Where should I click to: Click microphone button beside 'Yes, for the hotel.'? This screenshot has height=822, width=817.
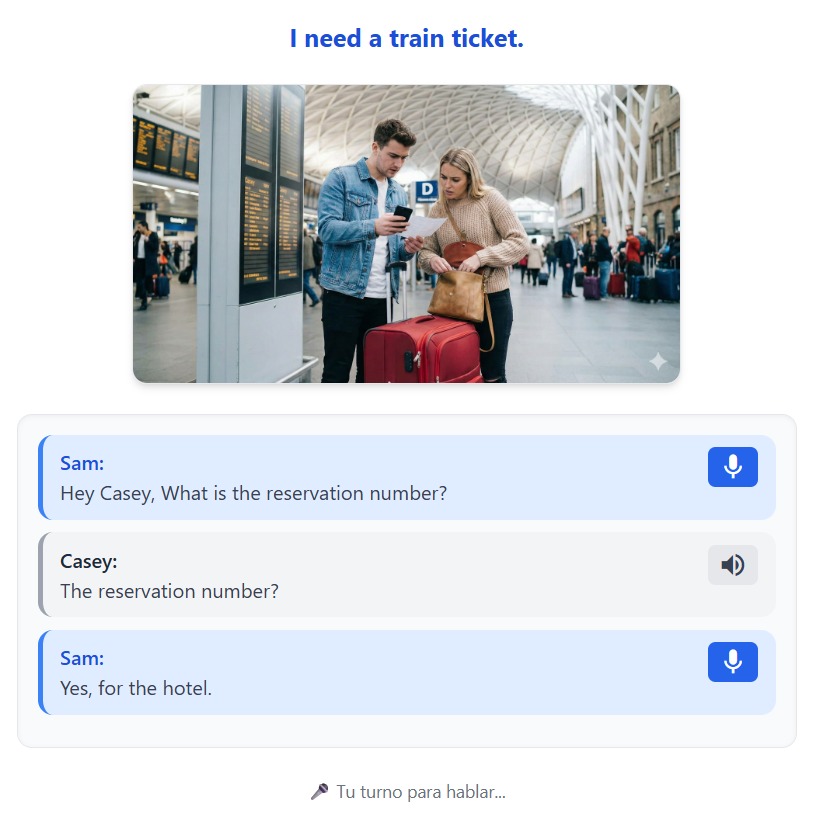point(732,662)
